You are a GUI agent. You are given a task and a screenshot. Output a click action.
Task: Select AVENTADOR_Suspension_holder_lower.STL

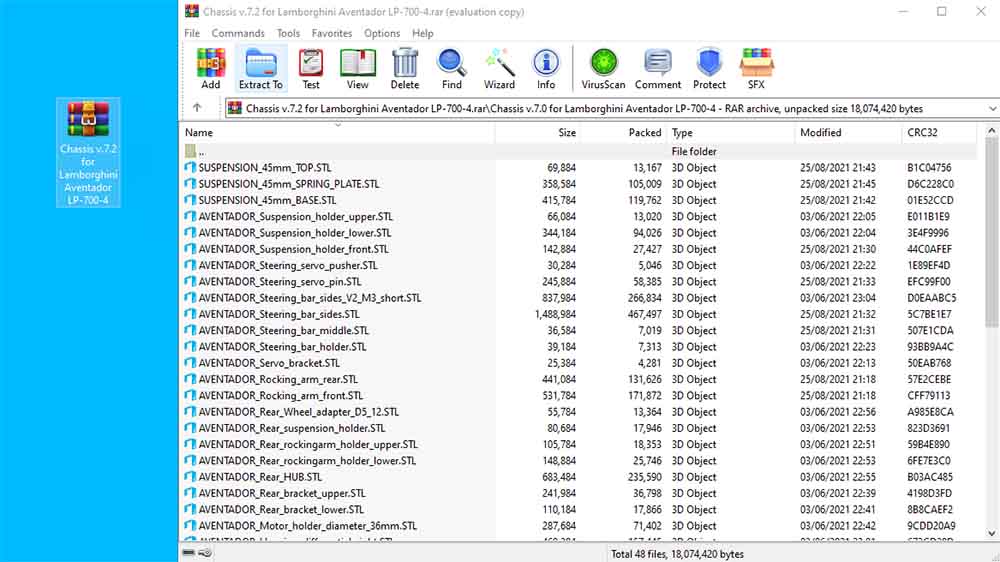coord(295,233)
